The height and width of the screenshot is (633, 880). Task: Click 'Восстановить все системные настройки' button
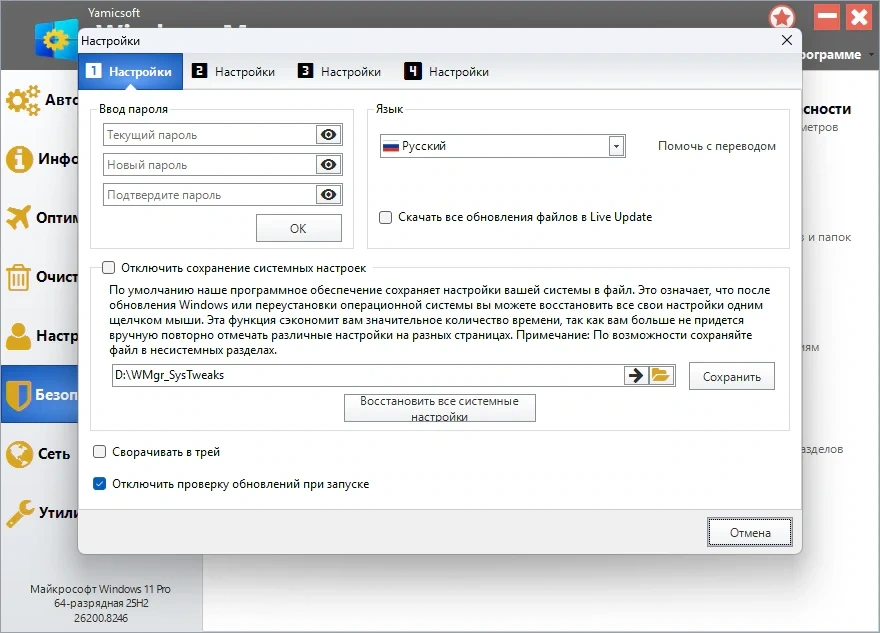point(439,408)
